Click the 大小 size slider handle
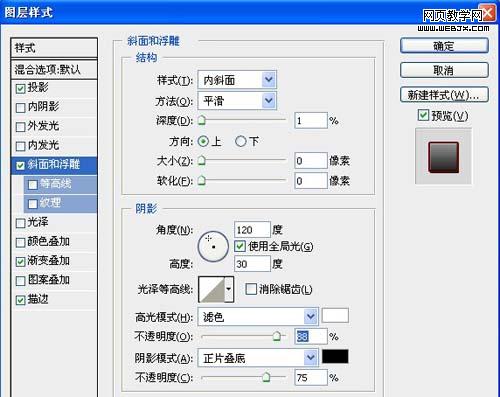Viewport: 500px width, 397px height. click(x=202, y=161)
